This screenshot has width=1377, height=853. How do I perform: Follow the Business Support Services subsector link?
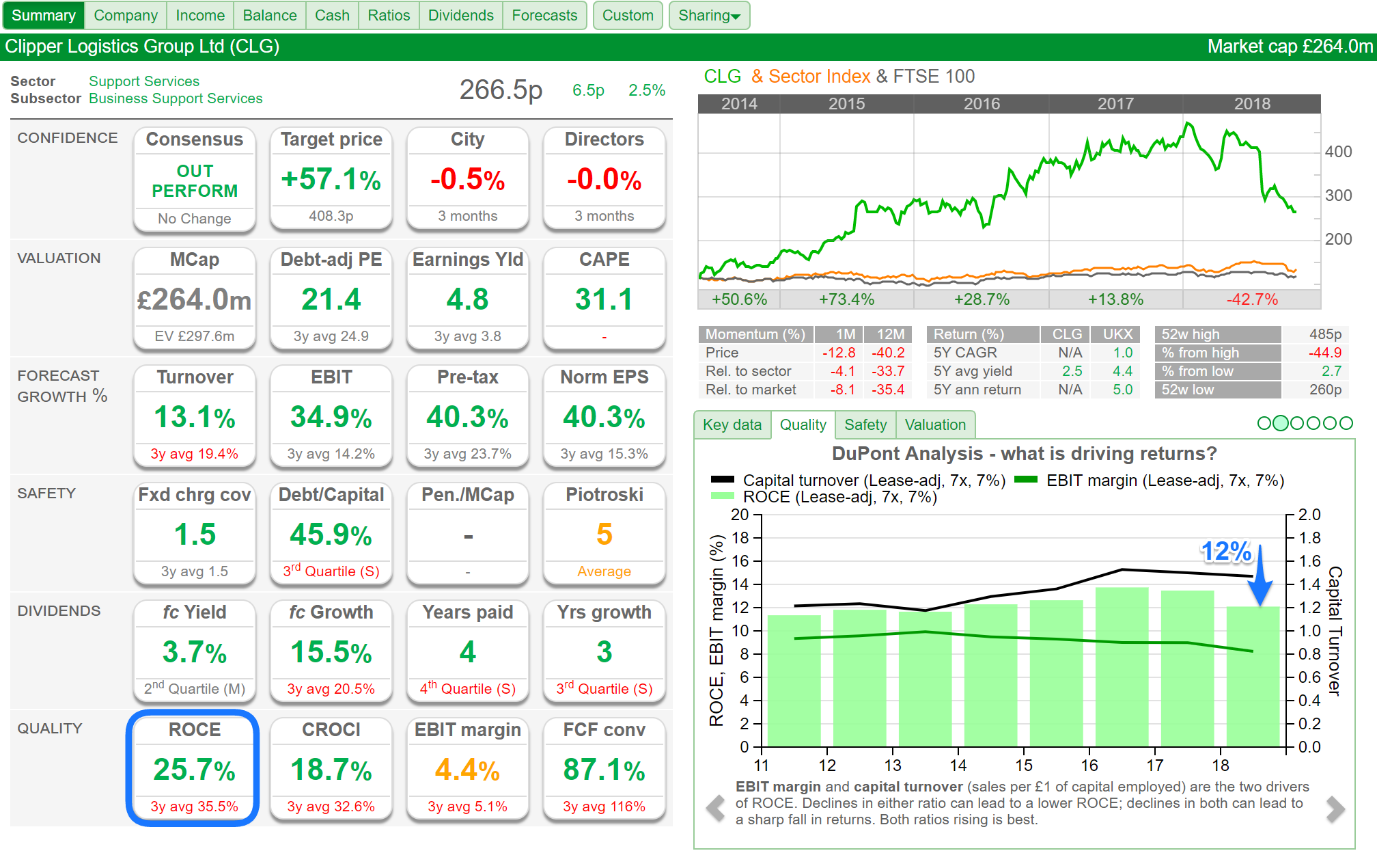176,99
